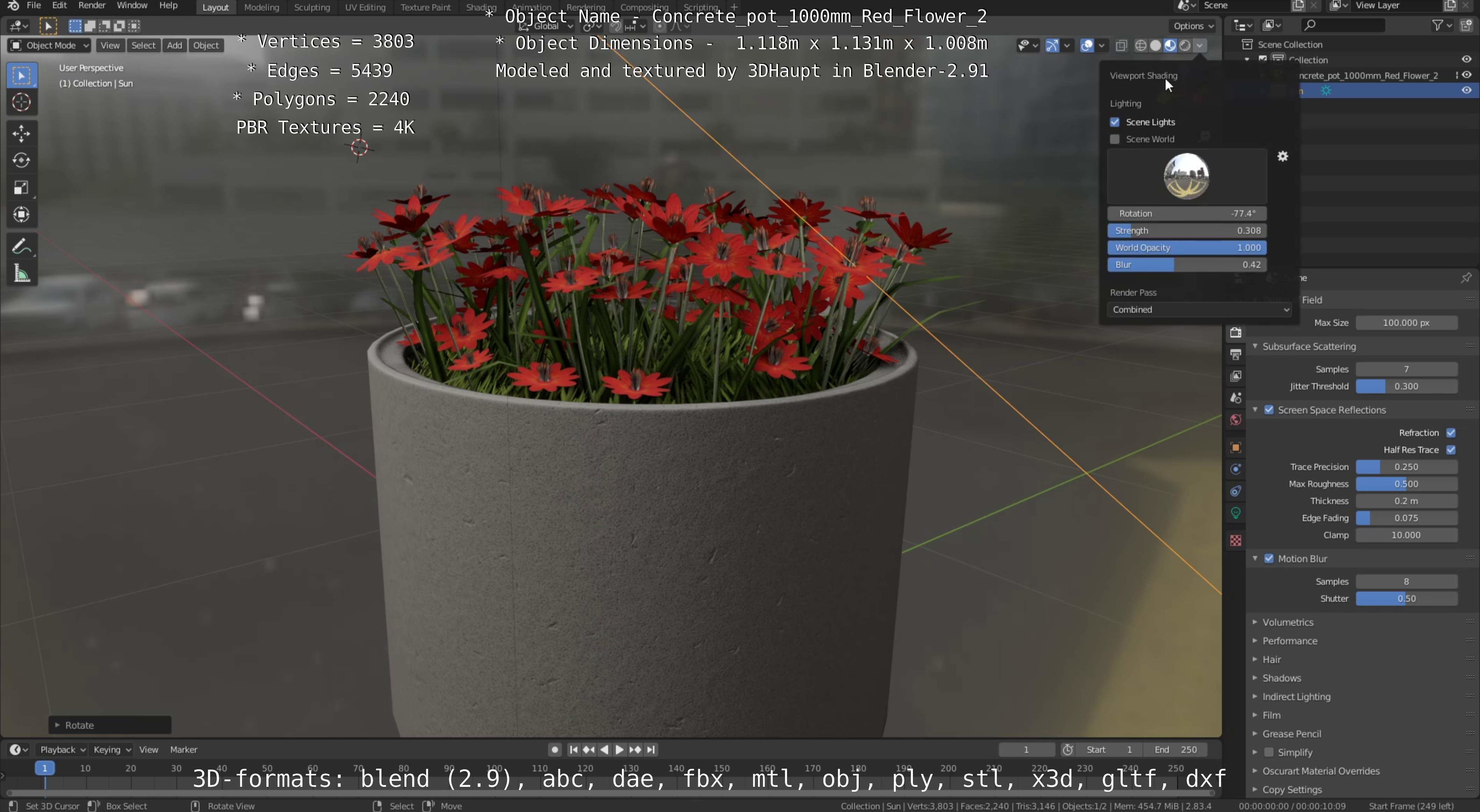Open the Window menu
The width and height of the screenshot is (1480, 812).
point(131,6)
